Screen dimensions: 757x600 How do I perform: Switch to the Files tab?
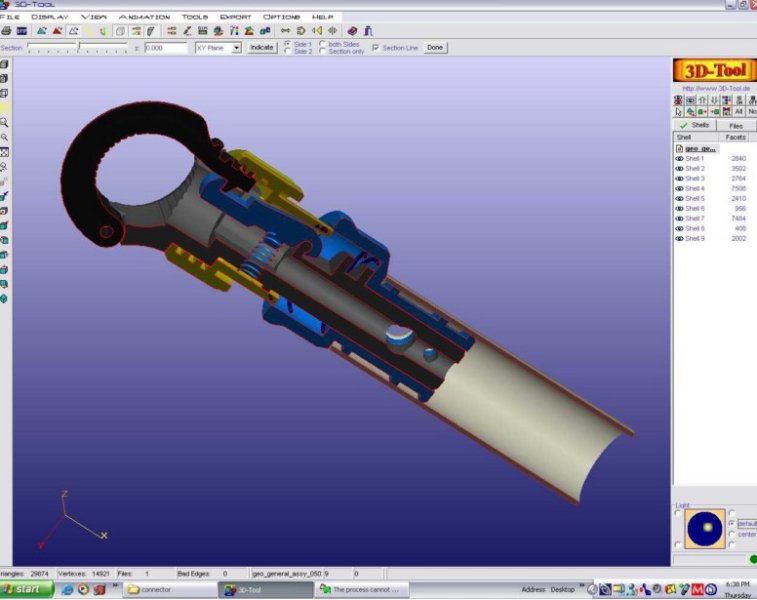[735, 126]
